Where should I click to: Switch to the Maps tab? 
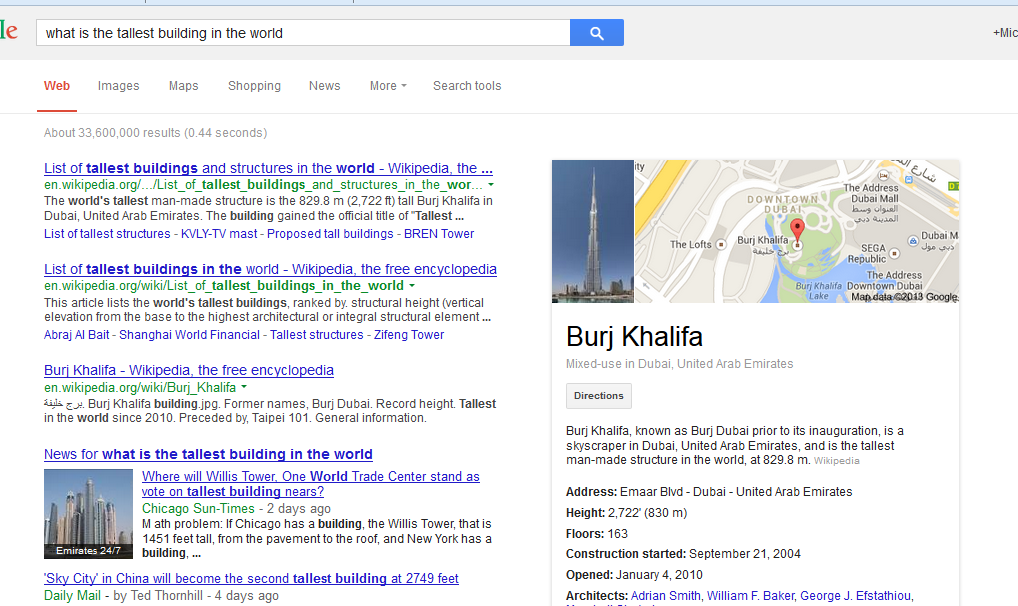(184, 86)
